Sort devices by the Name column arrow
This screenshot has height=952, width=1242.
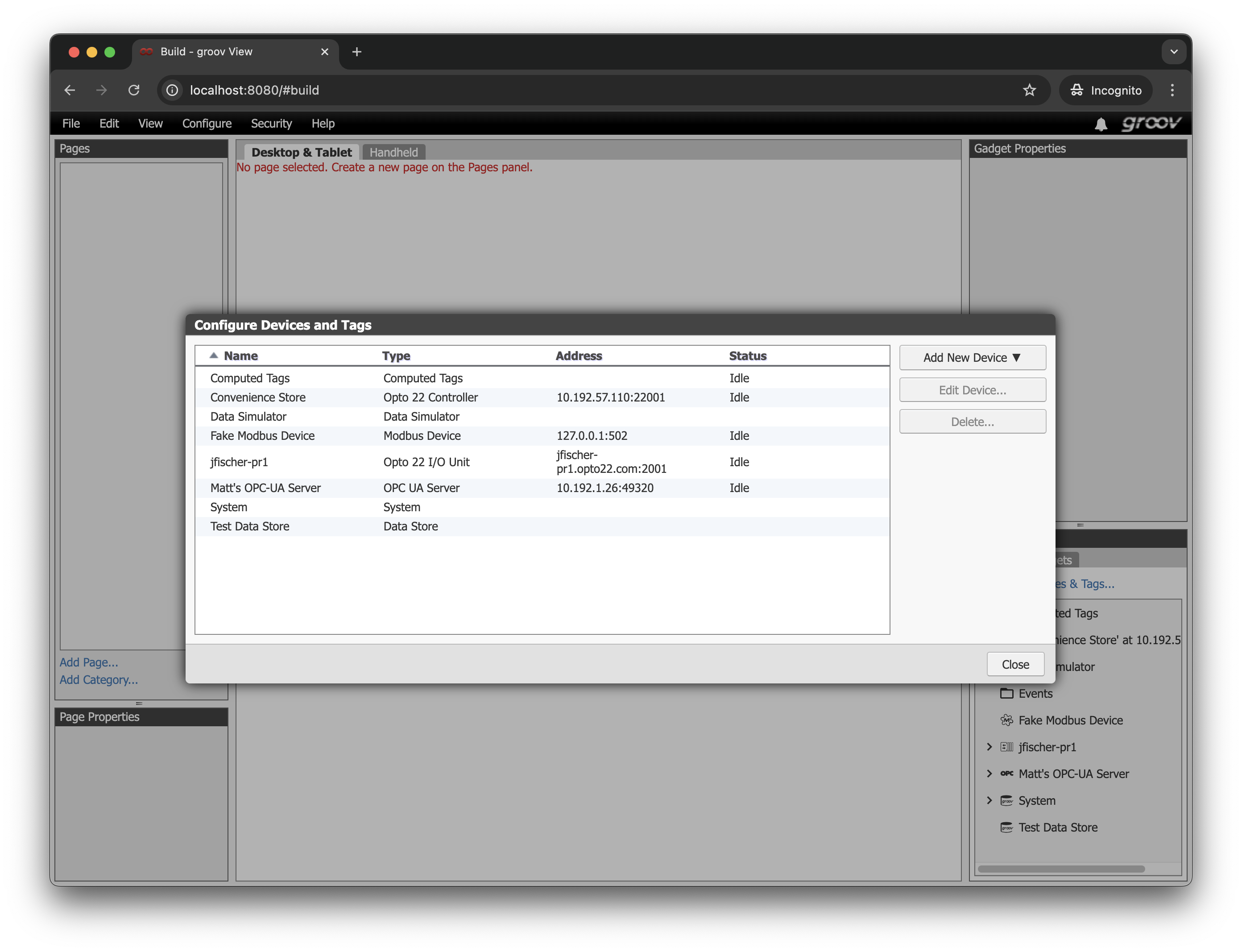pos(214,356)
